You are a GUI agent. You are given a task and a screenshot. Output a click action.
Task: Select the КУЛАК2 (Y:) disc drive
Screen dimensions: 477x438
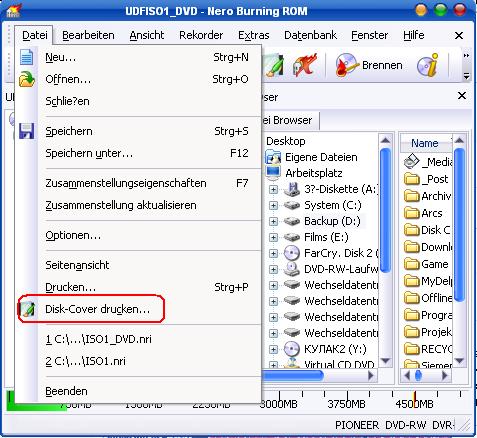click(335, 349)
